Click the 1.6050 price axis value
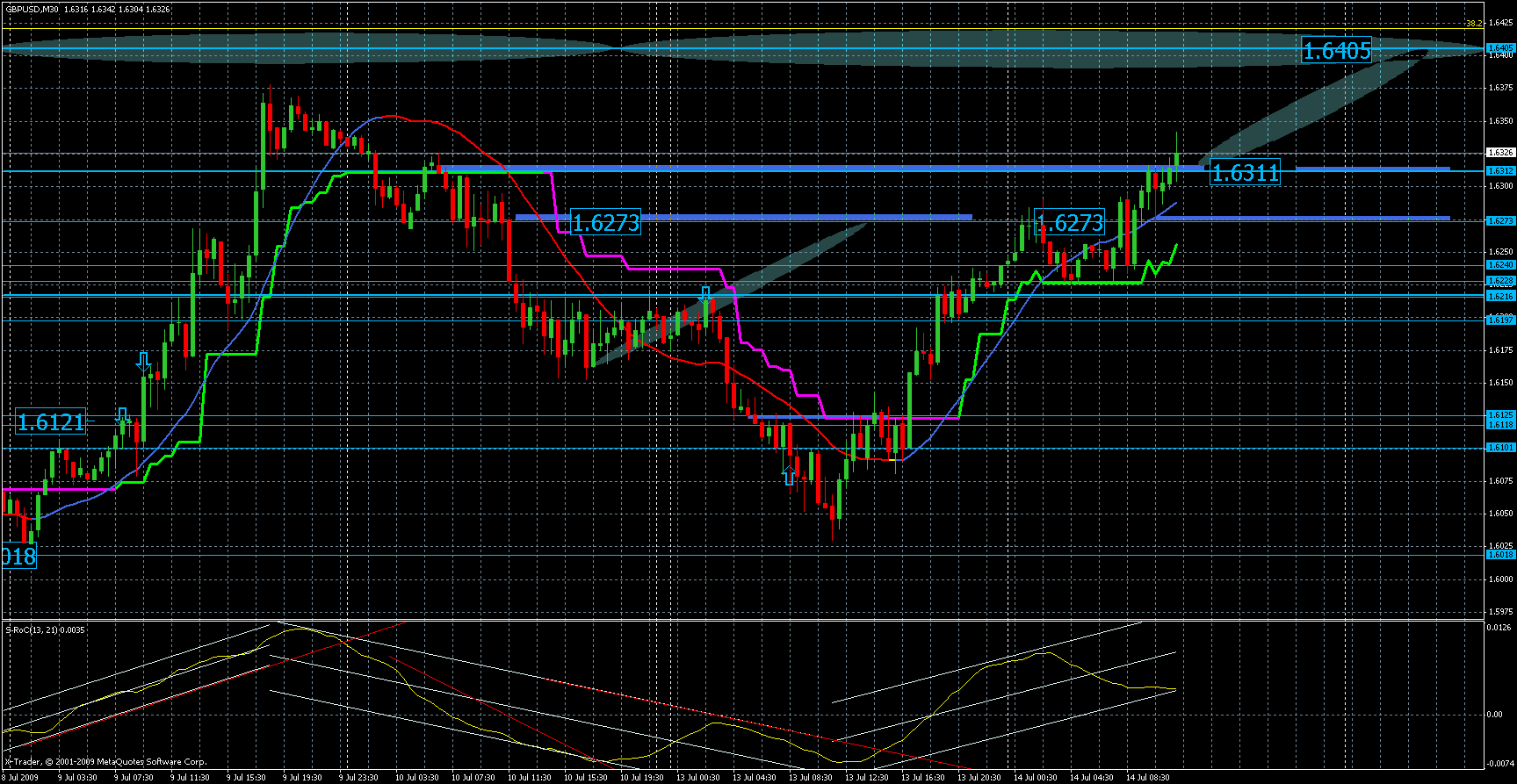 [1499, 514]
